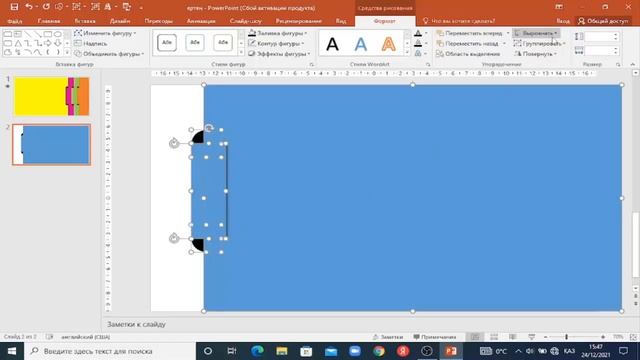Toggle the Примечания comments button
The width and height of the screenshot is (640, 360).
[435, 337]
